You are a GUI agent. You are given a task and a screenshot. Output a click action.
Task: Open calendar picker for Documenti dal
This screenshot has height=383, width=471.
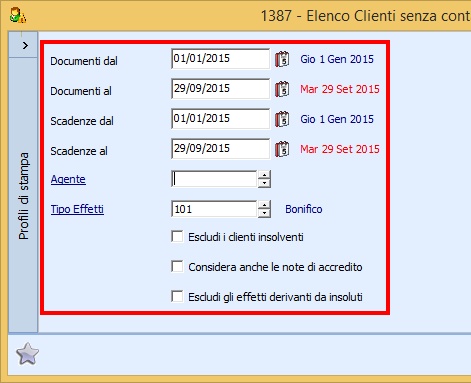click(282, 59)
